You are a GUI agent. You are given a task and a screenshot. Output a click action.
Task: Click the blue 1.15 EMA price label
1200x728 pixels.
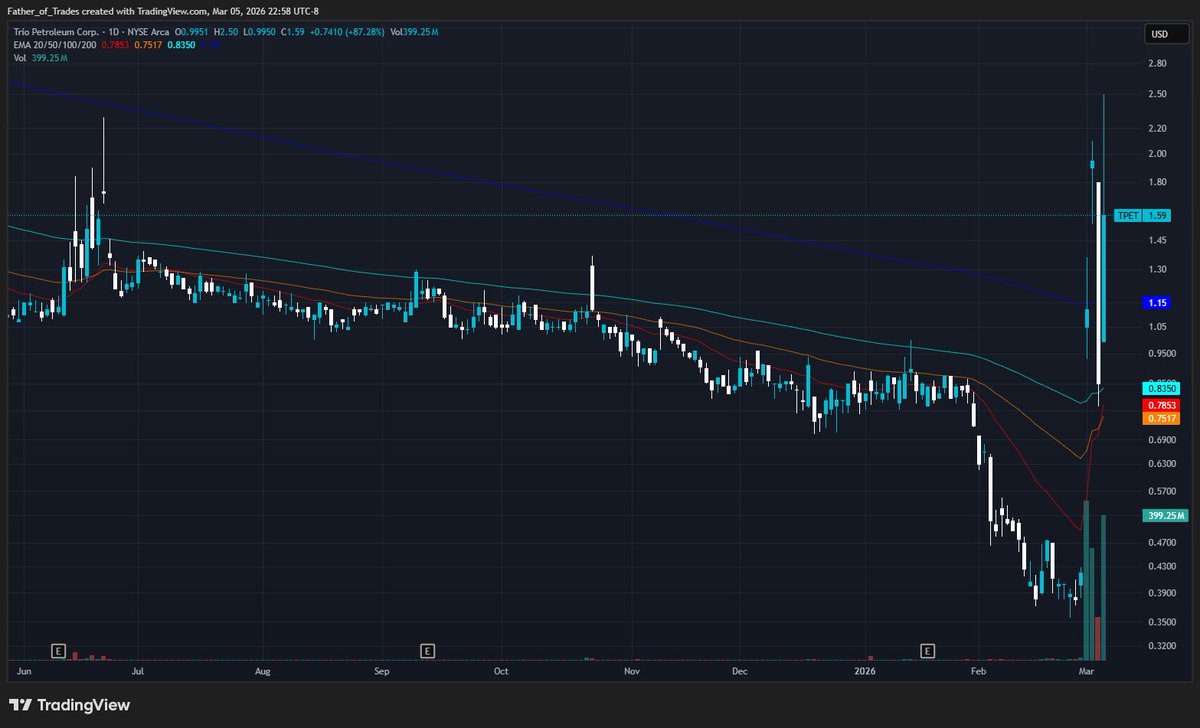tap(1158, 302)
